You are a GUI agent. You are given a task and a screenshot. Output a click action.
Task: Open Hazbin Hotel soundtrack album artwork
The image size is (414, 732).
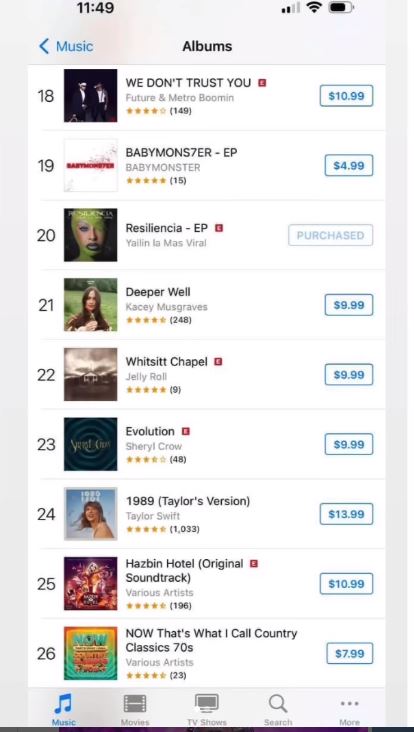point(91,584)
